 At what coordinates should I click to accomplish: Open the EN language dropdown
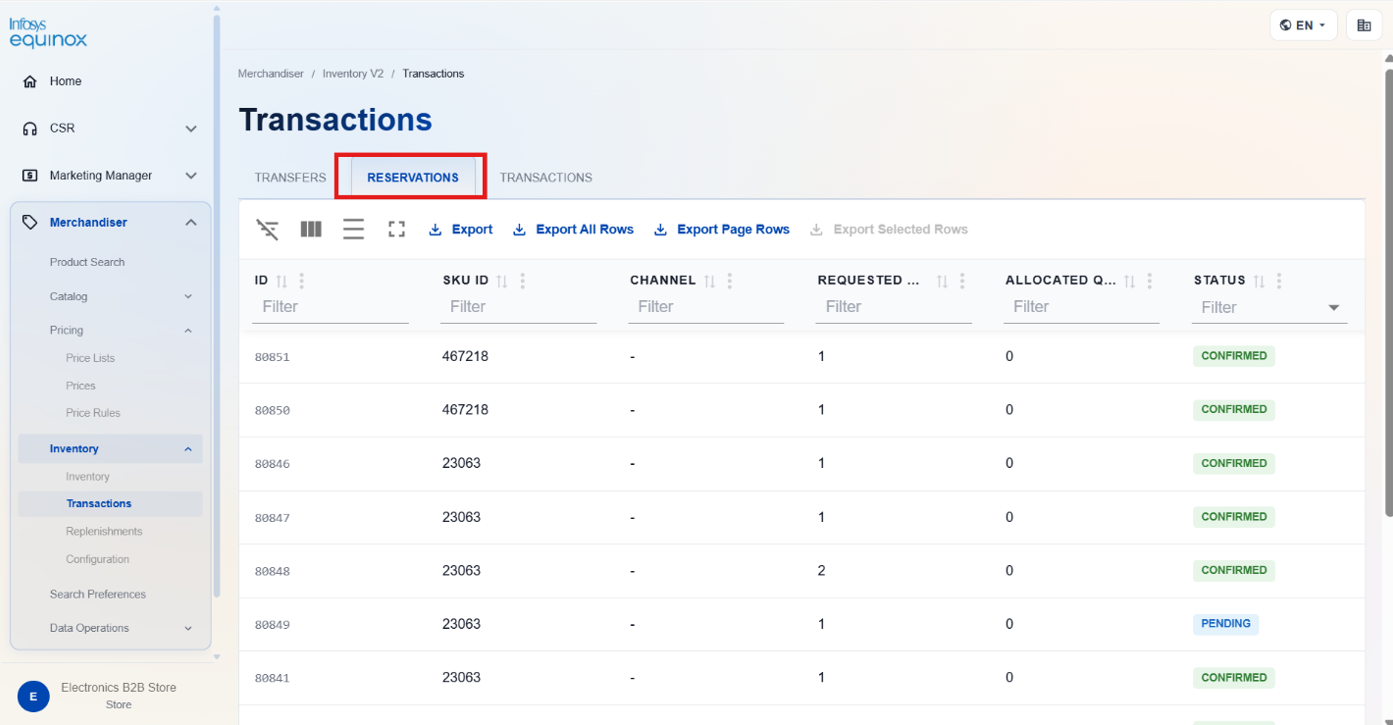(1303, 26)
